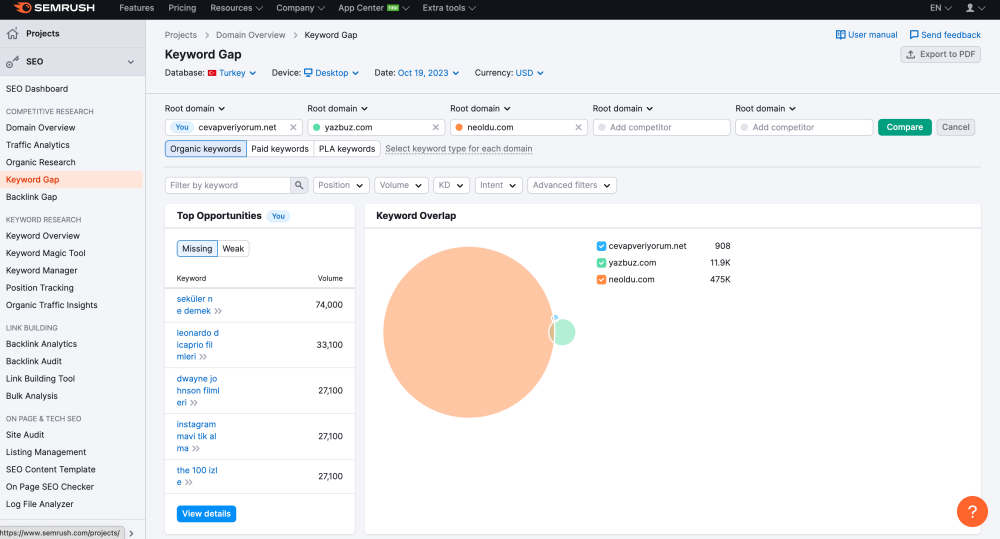Click the Cancel button
This screenshot has height=539, width=1000.
(955, 127)
